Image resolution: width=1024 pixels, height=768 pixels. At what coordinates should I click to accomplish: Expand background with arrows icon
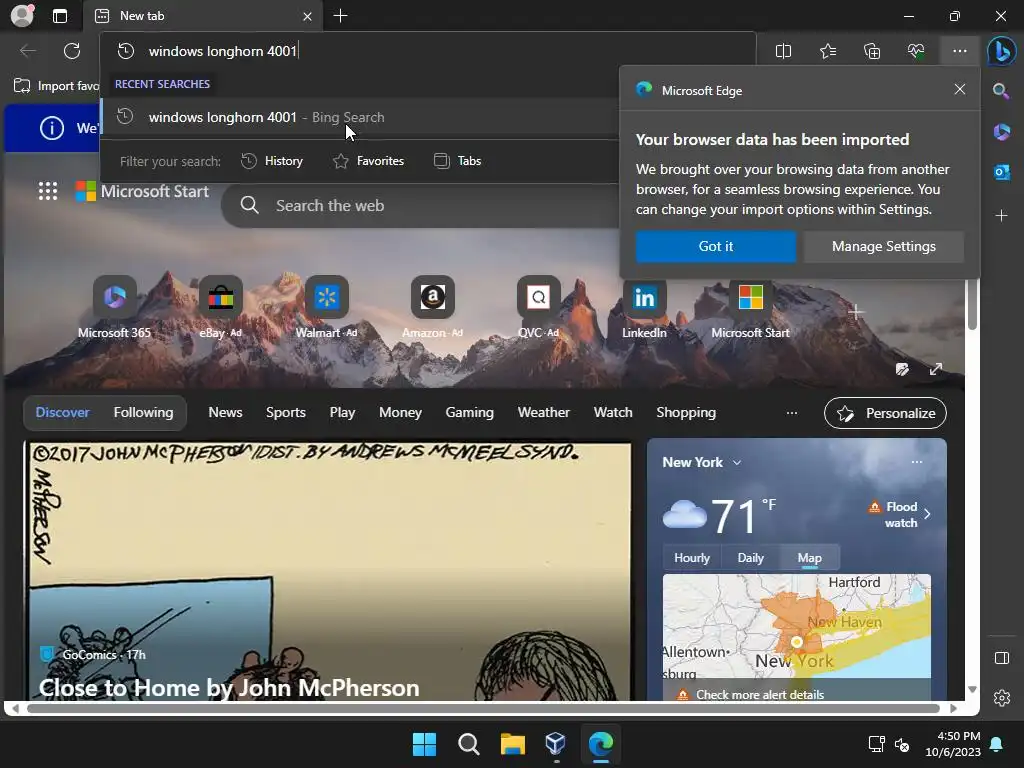[x=936, y=370]
